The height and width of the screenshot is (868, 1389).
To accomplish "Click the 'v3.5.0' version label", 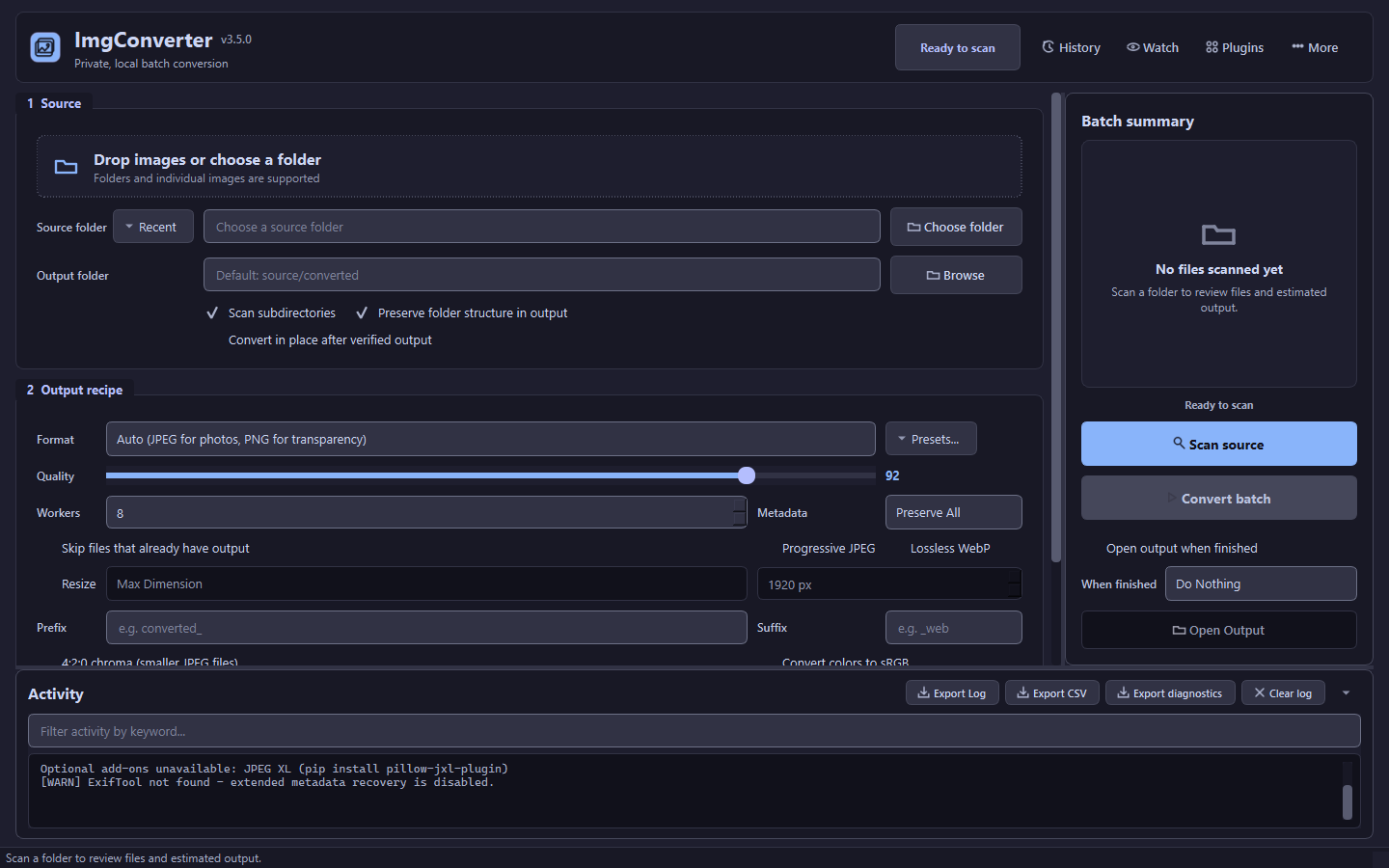I will click(x=236, y=40).
